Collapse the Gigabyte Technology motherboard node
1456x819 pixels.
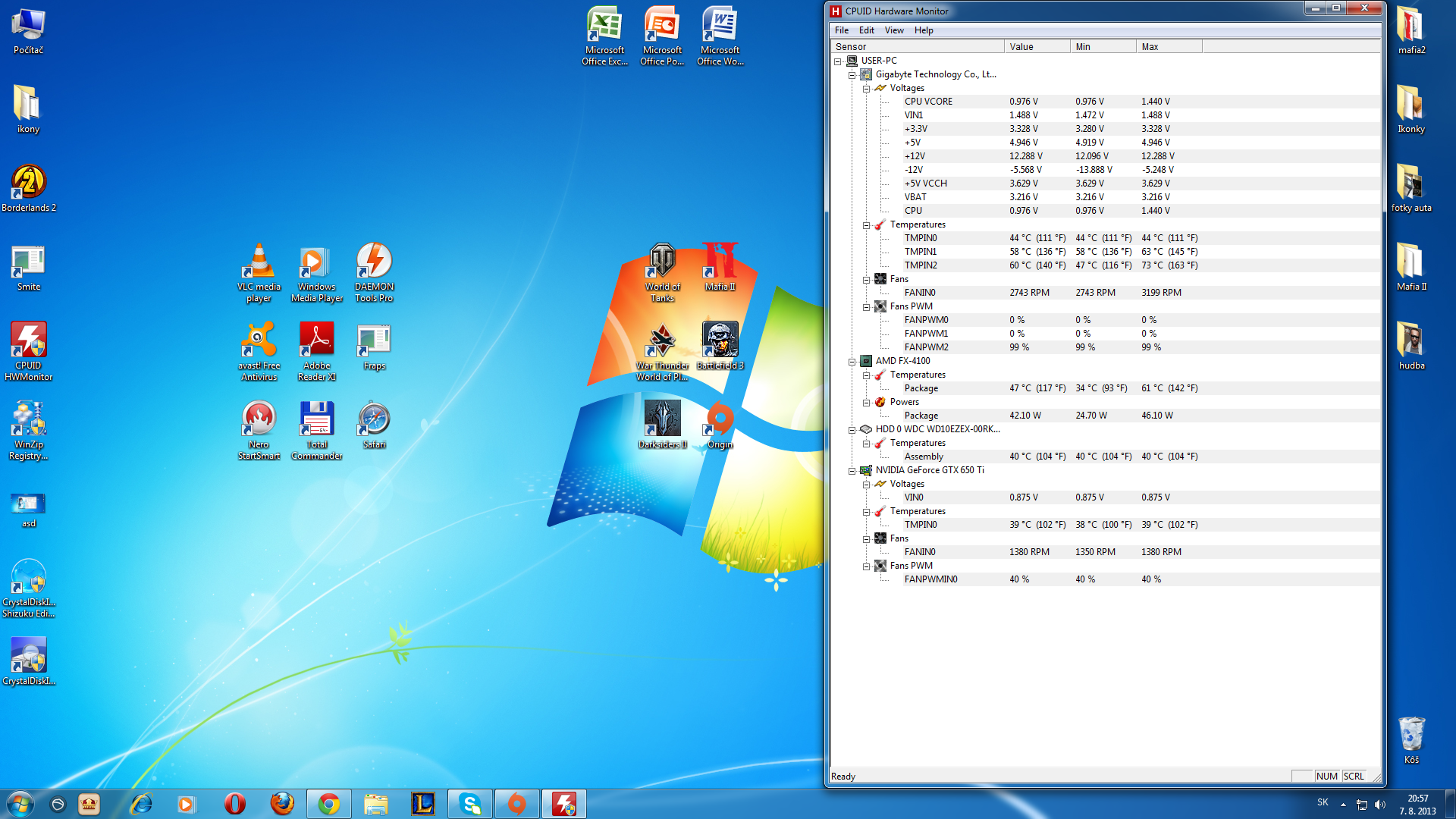(x=852, y=75)
